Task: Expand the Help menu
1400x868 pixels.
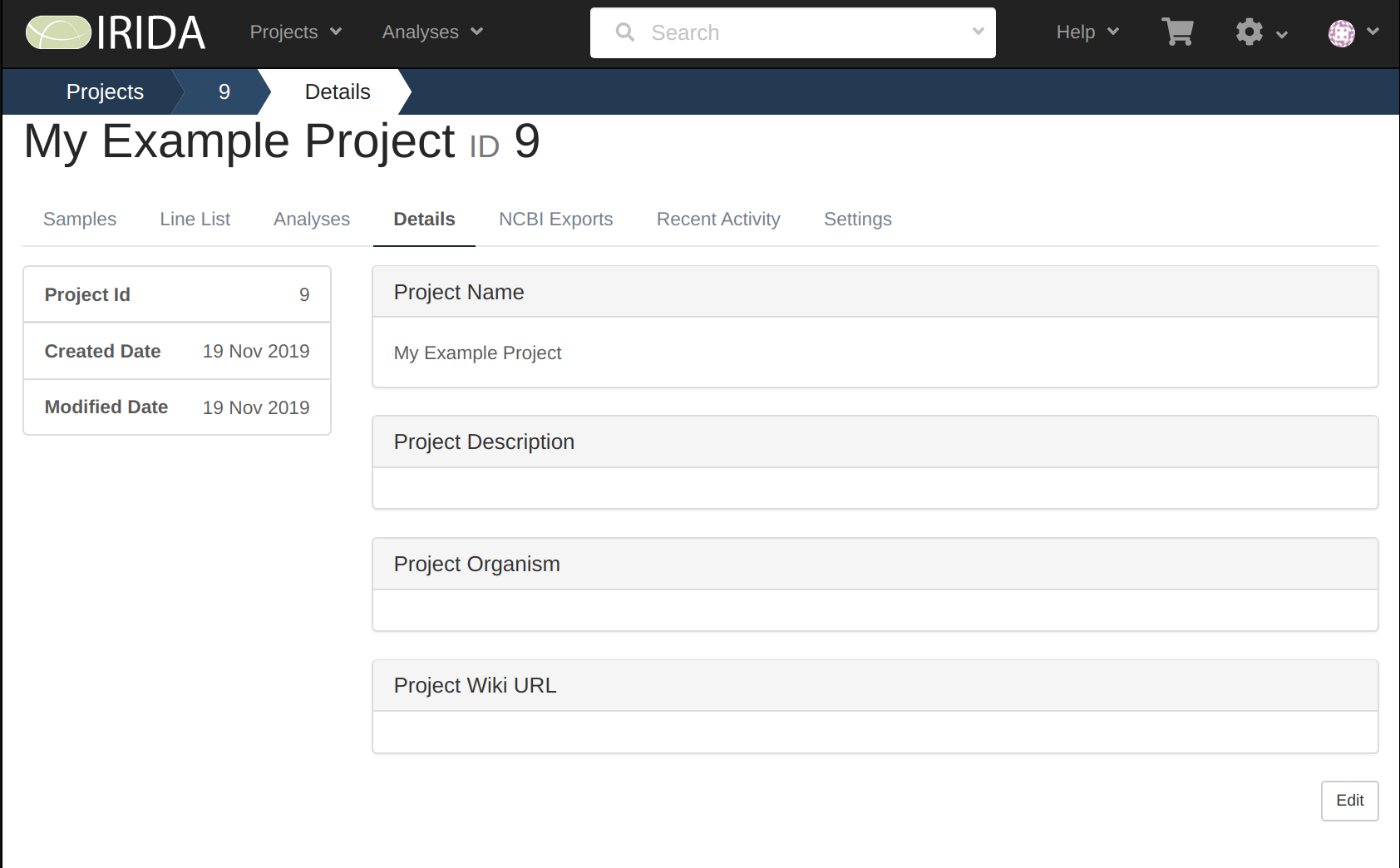Action: (x=1087, y=32)
